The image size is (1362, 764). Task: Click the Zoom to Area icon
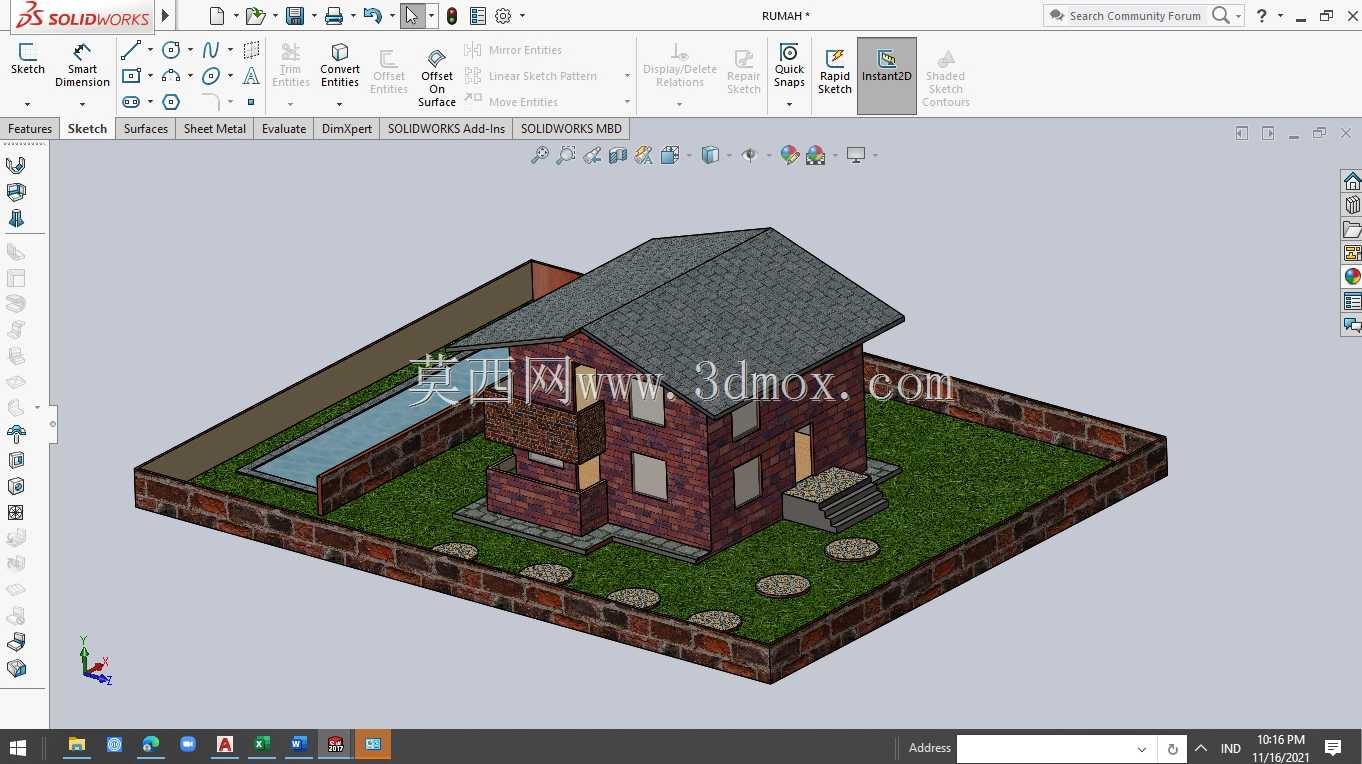(566, 155)
